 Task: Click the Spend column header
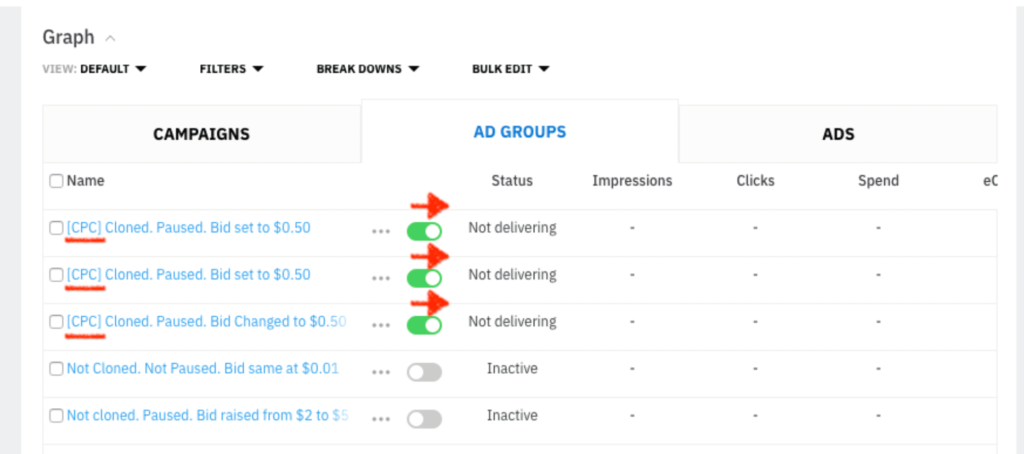(878, 181)
